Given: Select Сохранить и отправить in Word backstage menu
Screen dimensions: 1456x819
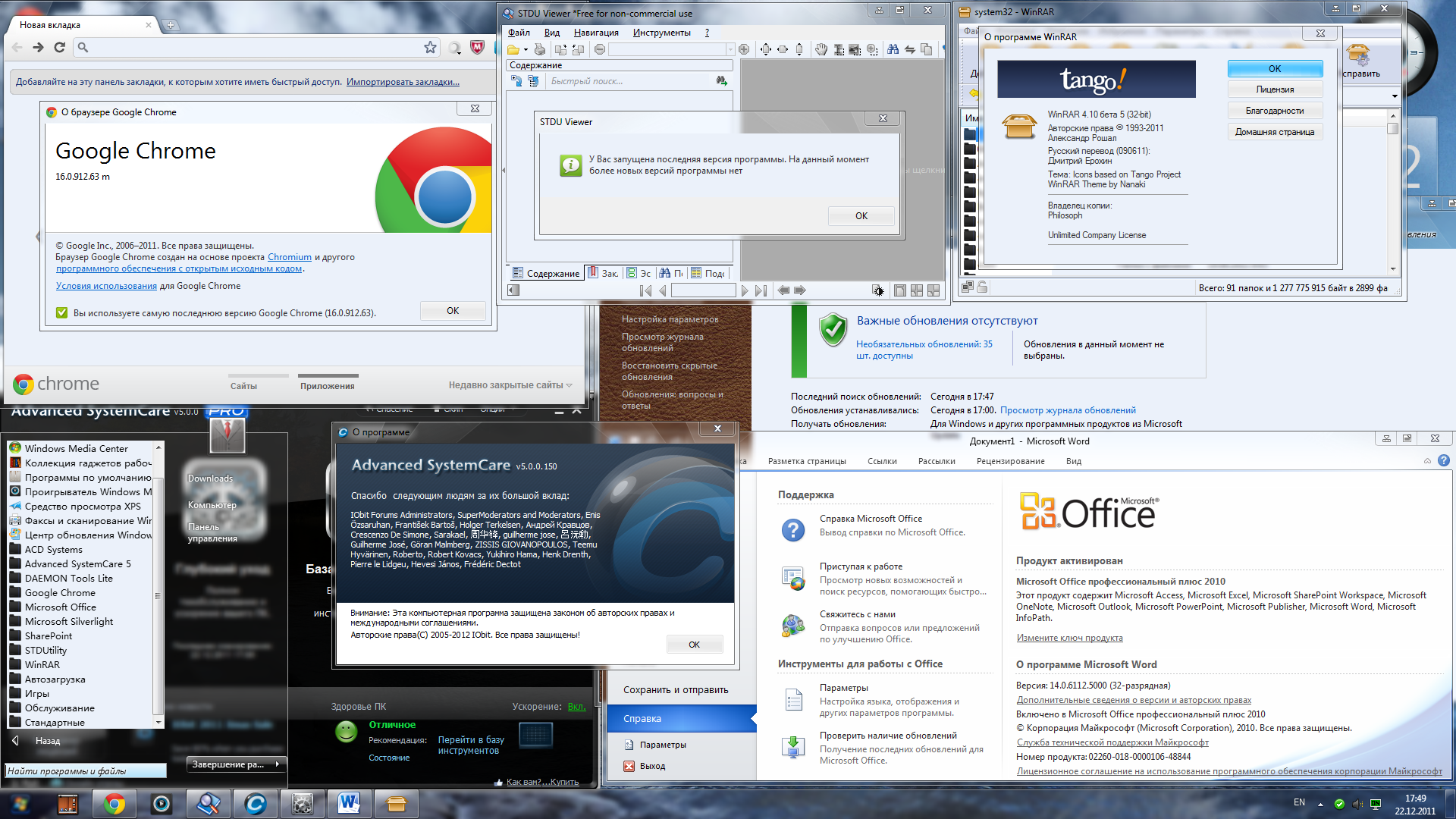Looking at the screenshot, I should [676, 689].
